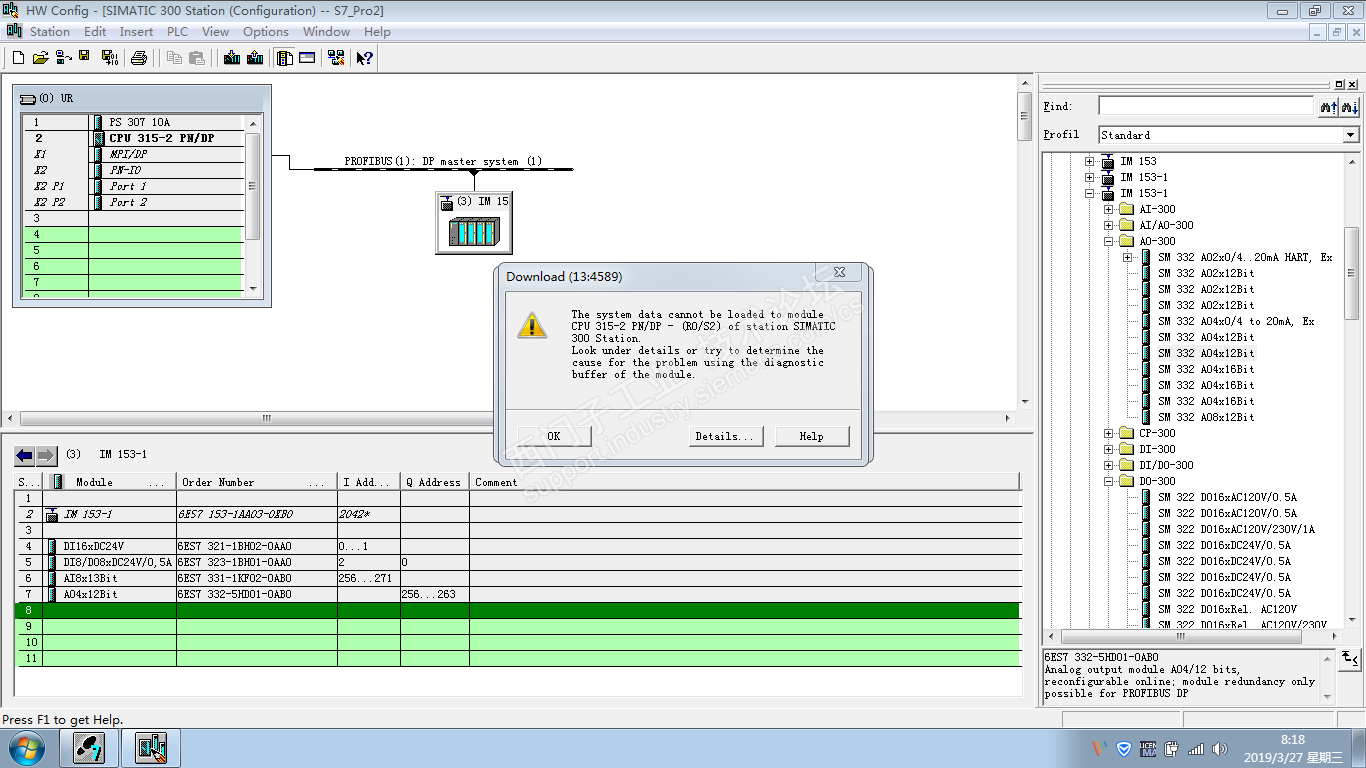Select the DI16xDC24V module row
Image resolution: width=1366 pixels, height=768 pixels.
click(x=518, y=546)
